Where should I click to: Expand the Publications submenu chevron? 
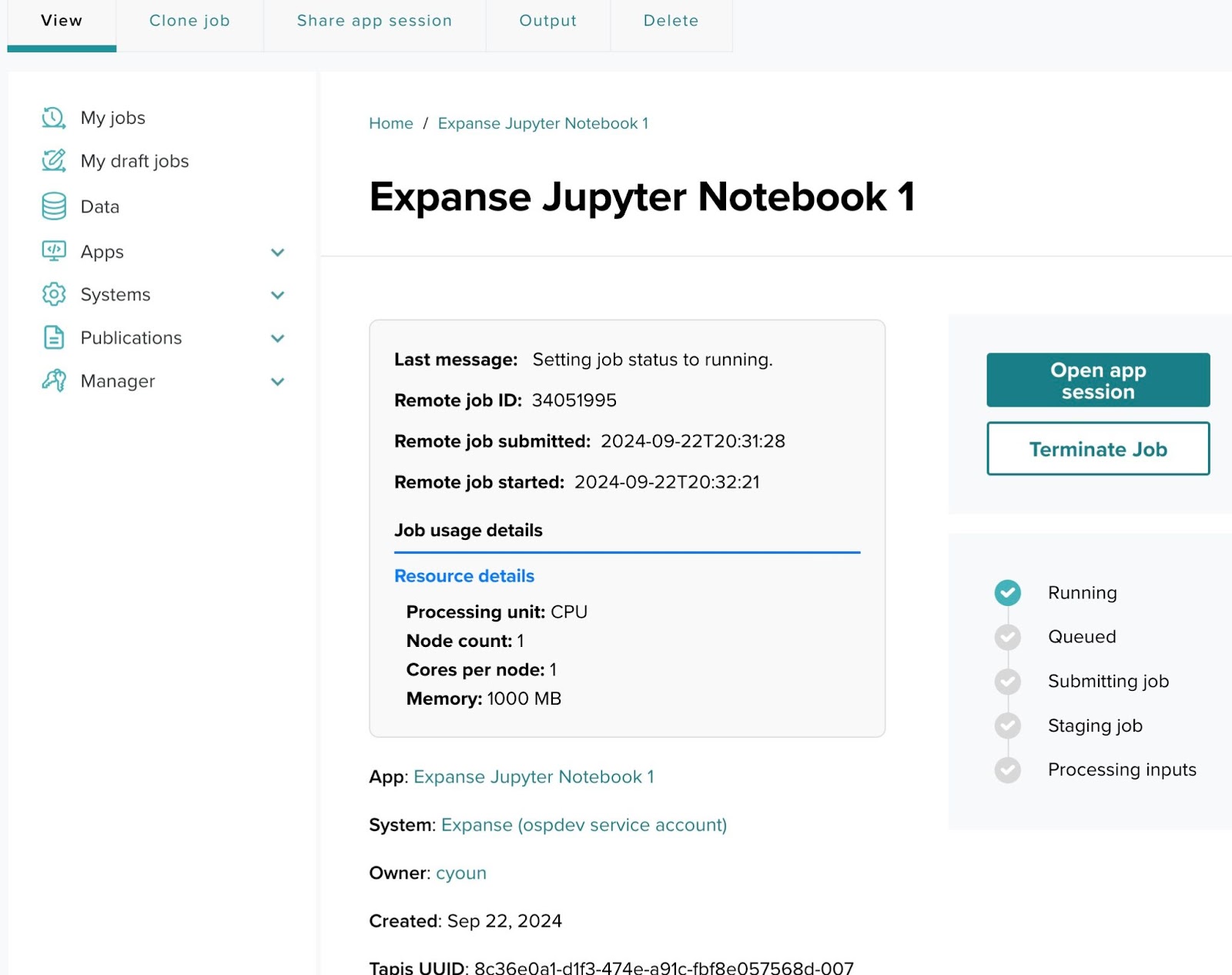click(278, 338)
